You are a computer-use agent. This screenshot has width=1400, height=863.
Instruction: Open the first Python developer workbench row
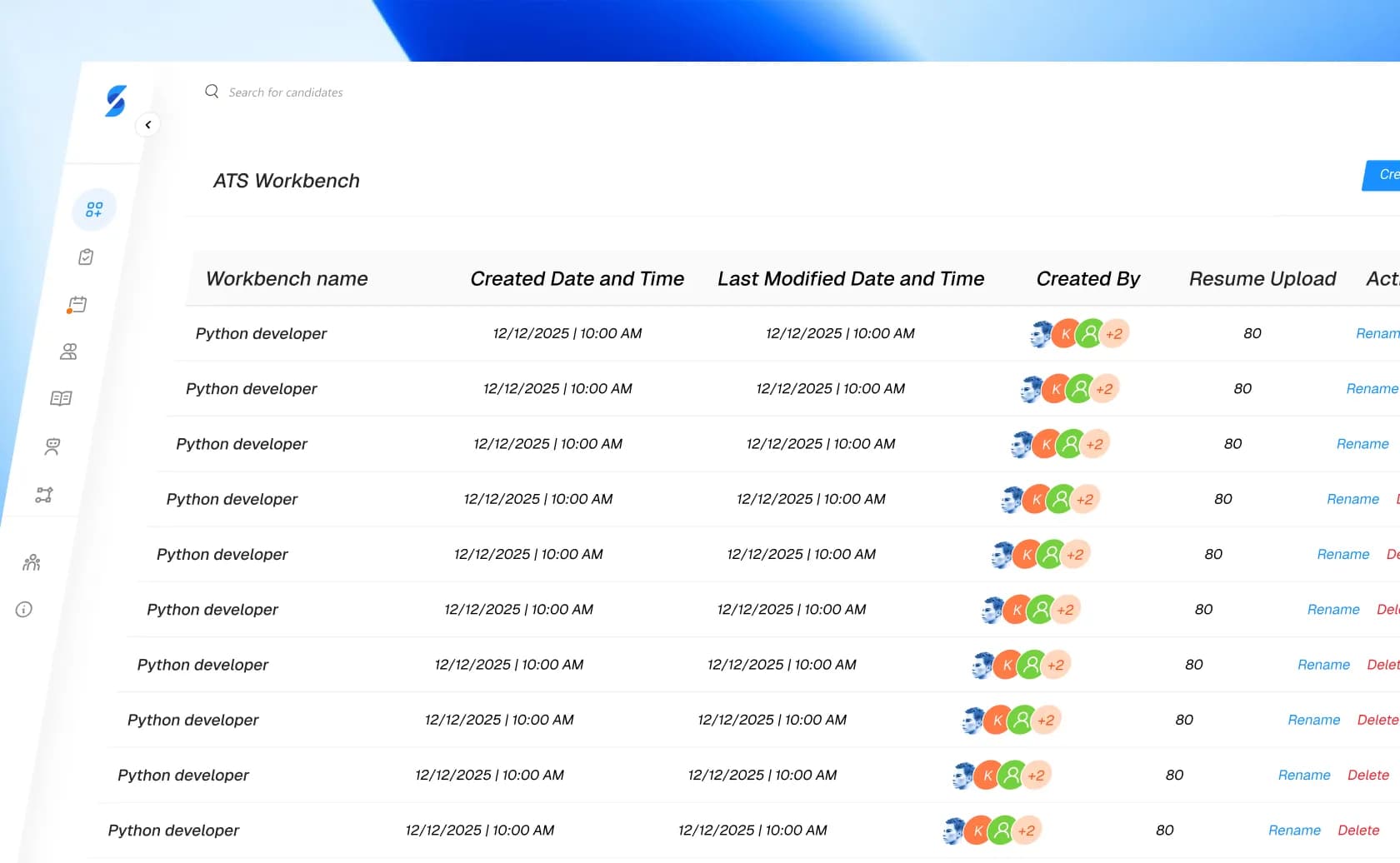[261, 333]
